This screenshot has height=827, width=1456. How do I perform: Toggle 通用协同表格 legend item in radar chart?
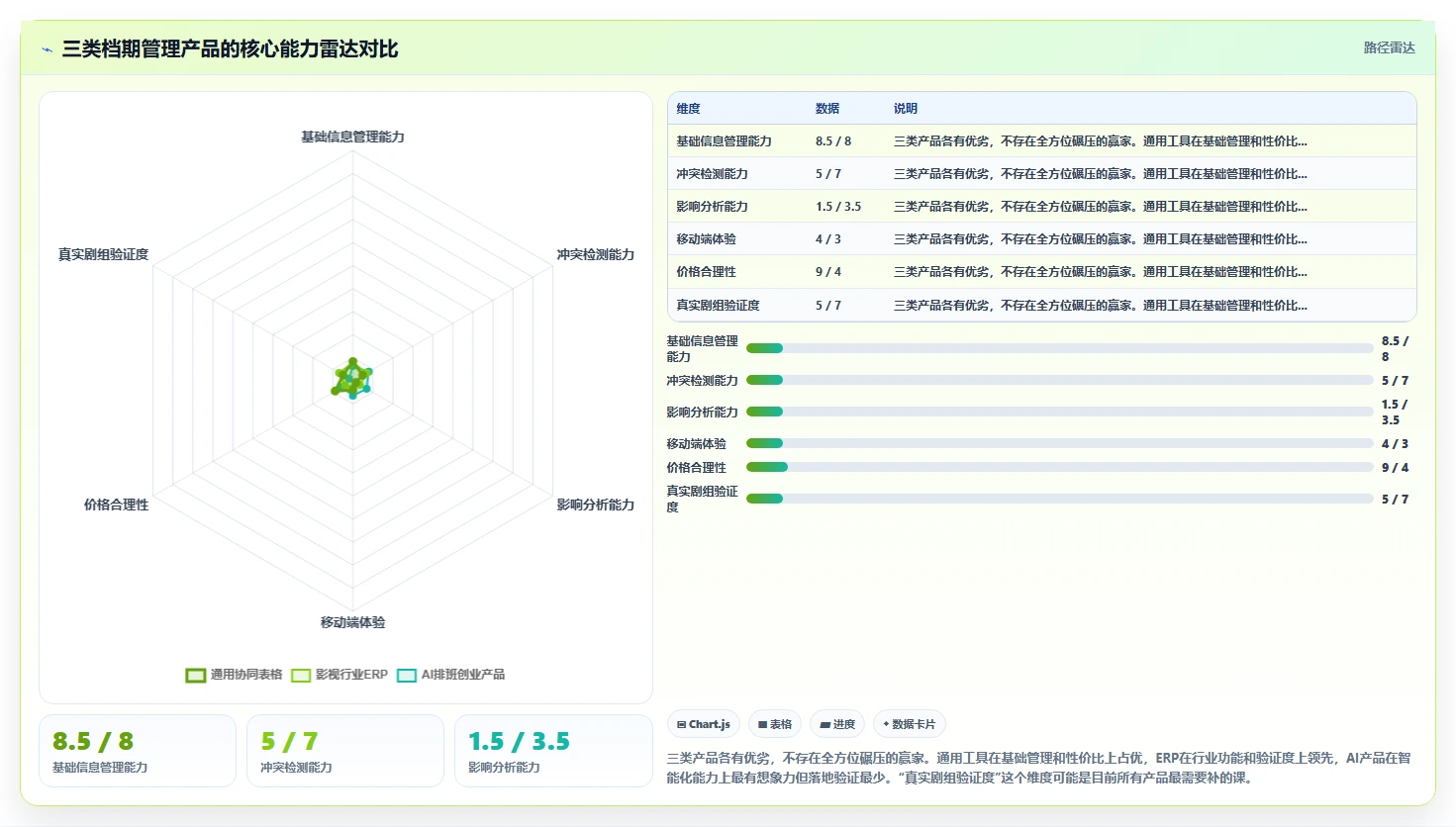235,675
